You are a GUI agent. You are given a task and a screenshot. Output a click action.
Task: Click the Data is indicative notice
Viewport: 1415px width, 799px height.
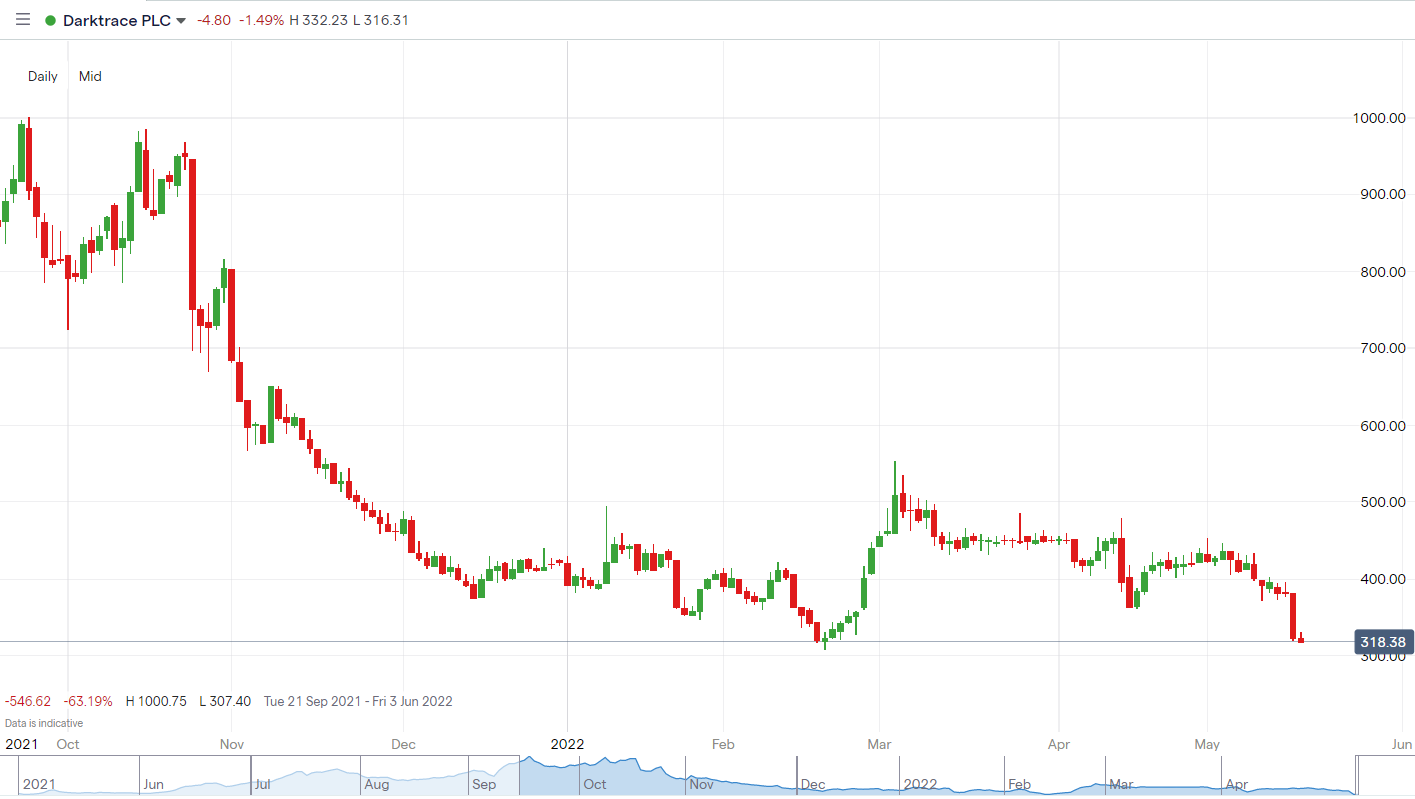[44, 723]
